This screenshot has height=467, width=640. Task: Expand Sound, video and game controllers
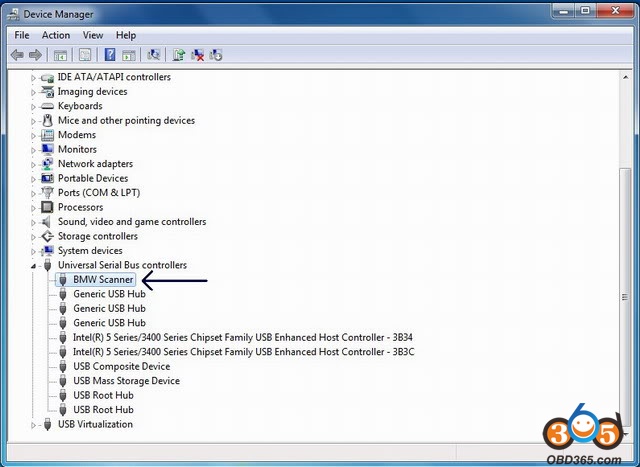click(33, 222)
